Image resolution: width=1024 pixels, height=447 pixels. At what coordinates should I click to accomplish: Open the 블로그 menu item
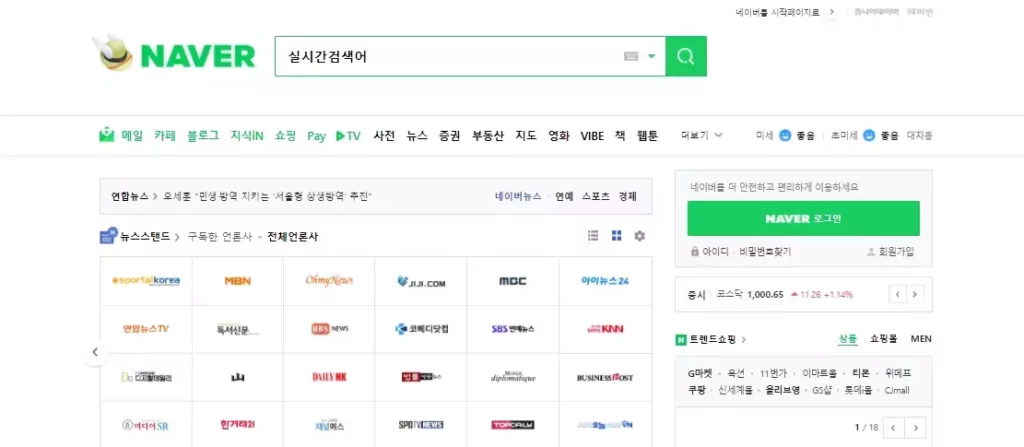coord(202,136)
